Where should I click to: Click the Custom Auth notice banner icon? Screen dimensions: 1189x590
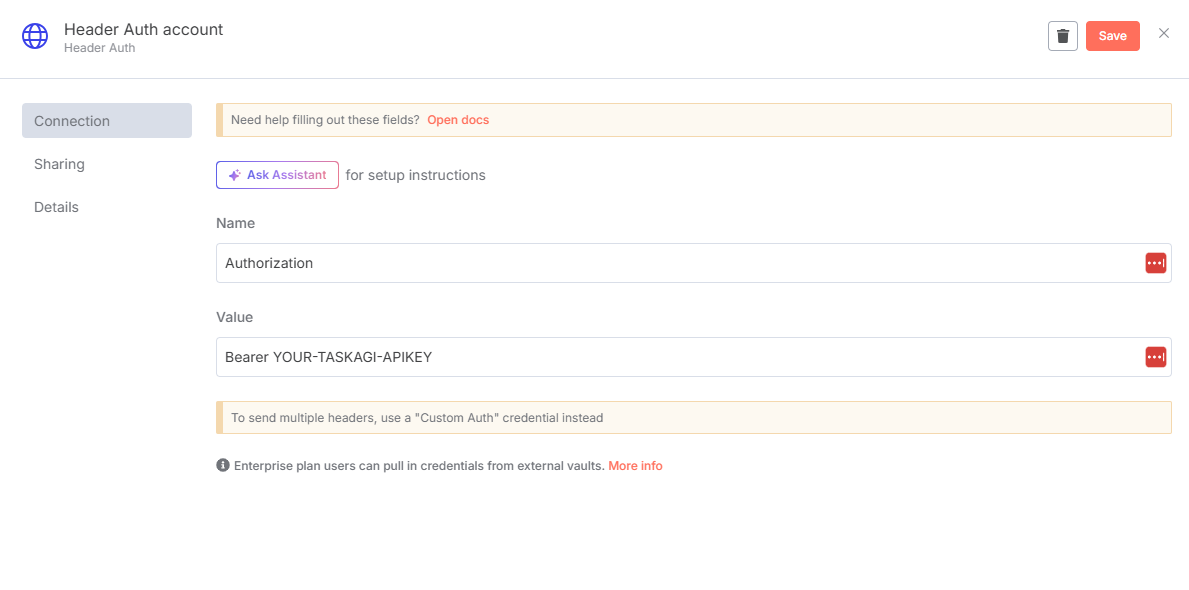pos(221,417)
